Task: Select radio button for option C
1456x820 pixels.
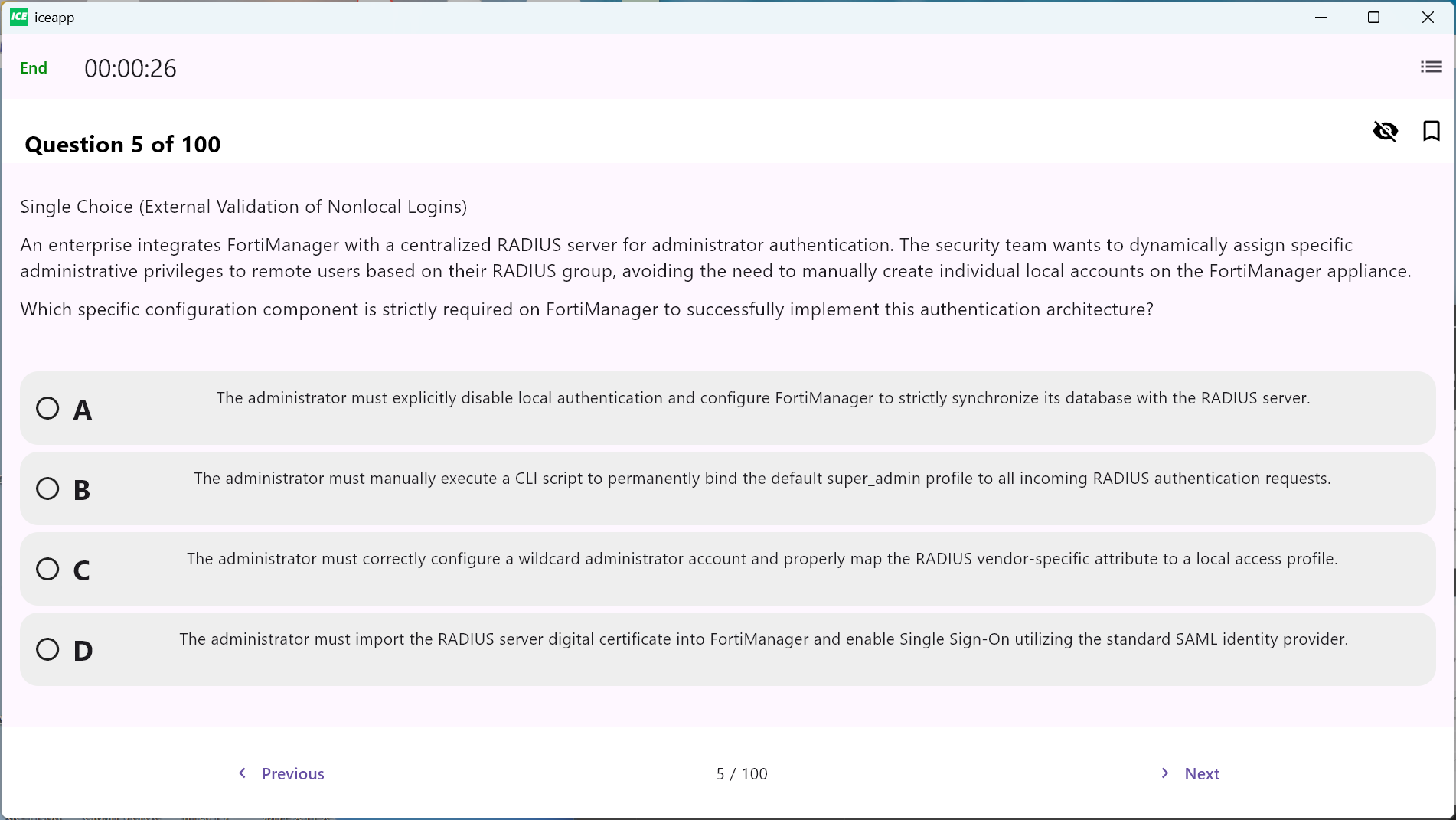Action: (47, 569)
